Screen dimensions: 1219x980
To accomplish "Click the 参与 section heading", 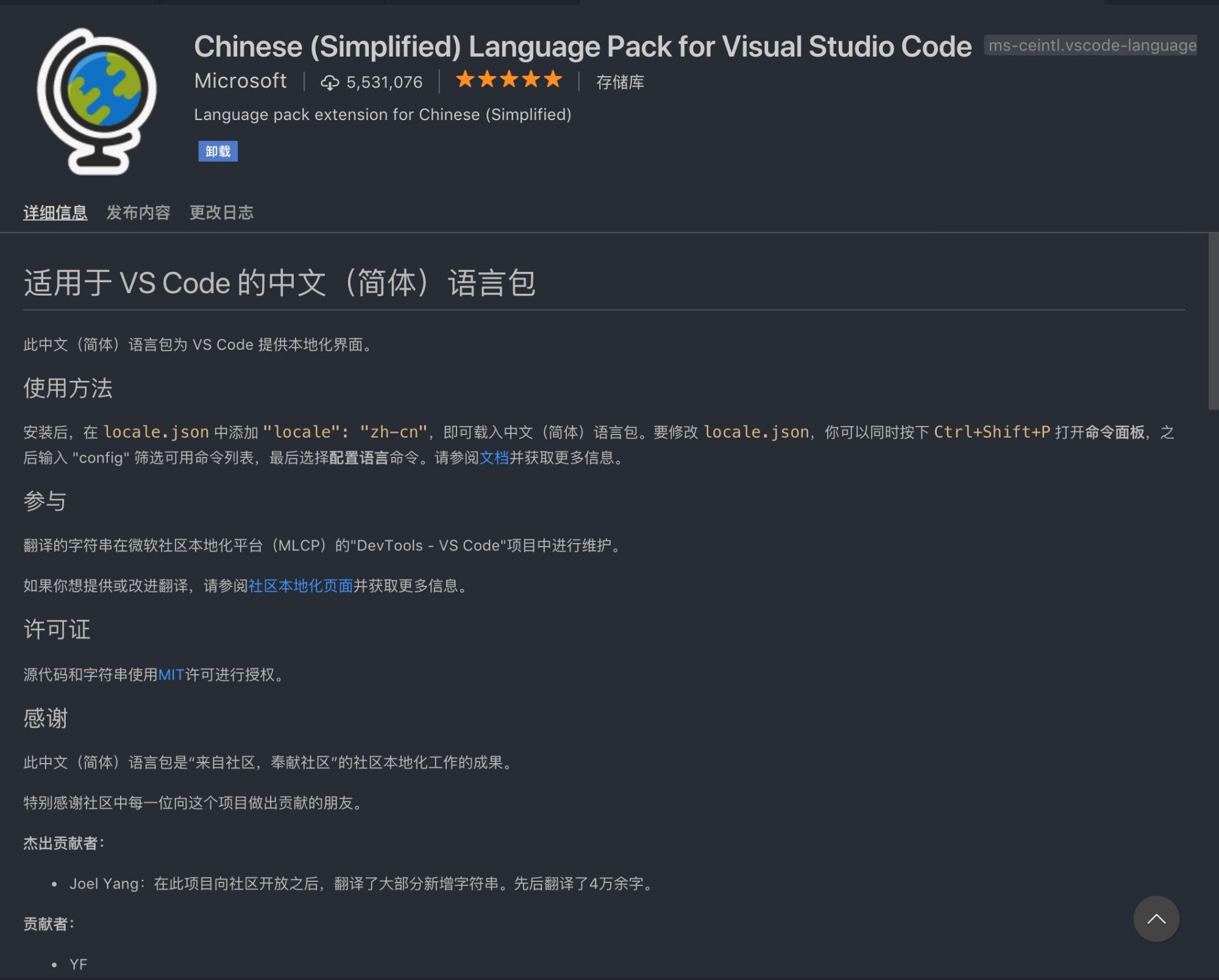I will [45, 501].
